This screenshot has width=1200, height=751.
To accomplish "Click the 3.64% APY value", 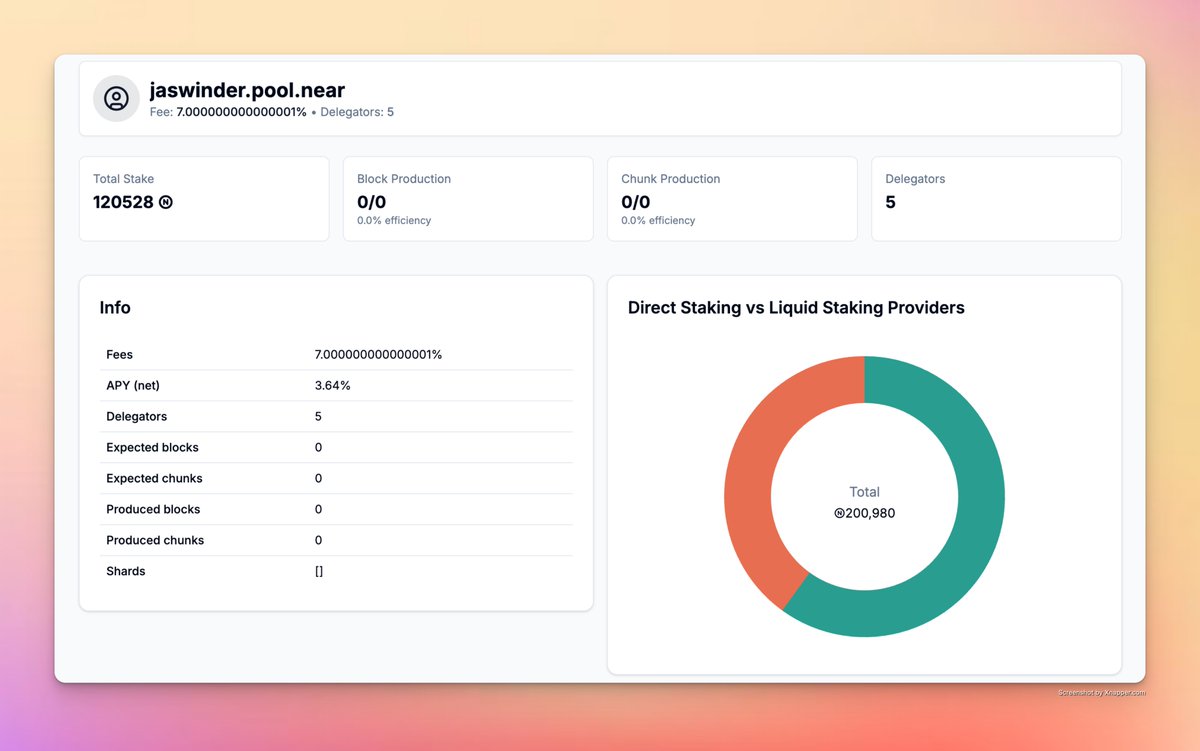I will (x=332, y=385).
